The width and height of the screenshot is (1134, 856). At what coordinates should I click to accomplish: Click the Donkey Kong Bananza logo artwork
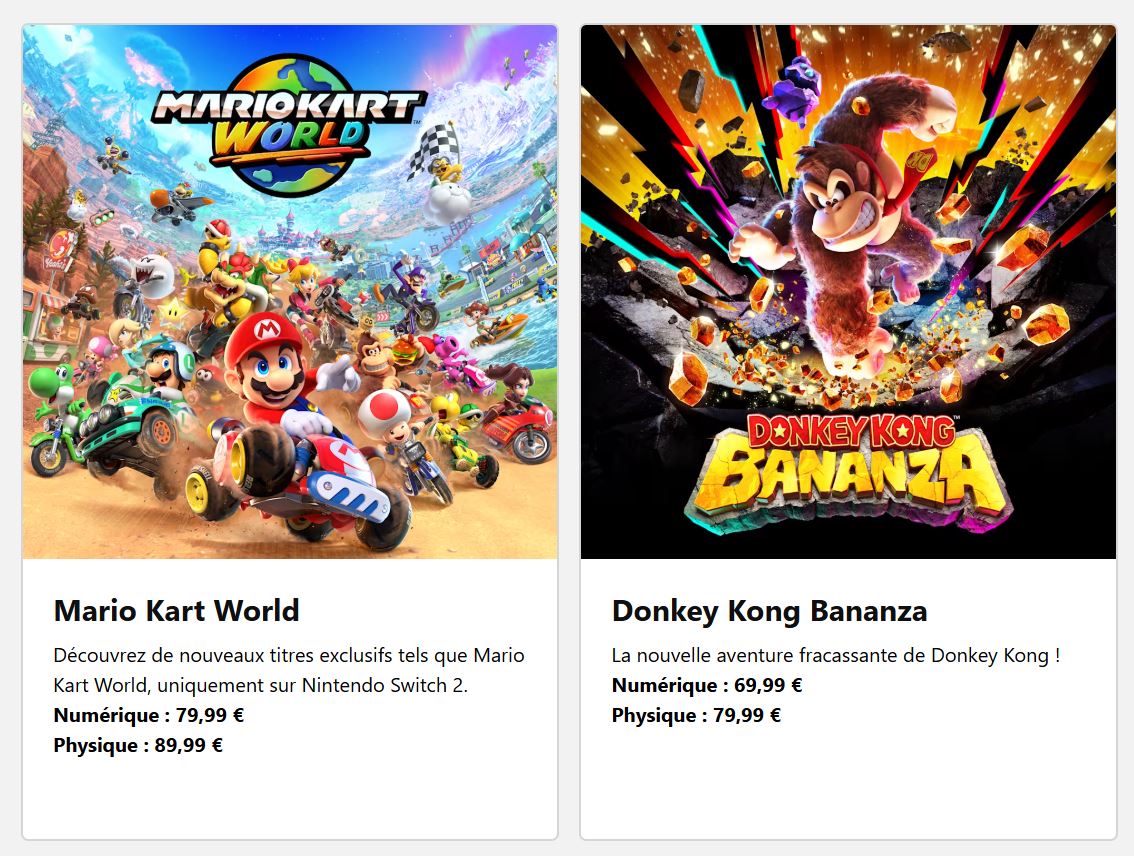848,471
